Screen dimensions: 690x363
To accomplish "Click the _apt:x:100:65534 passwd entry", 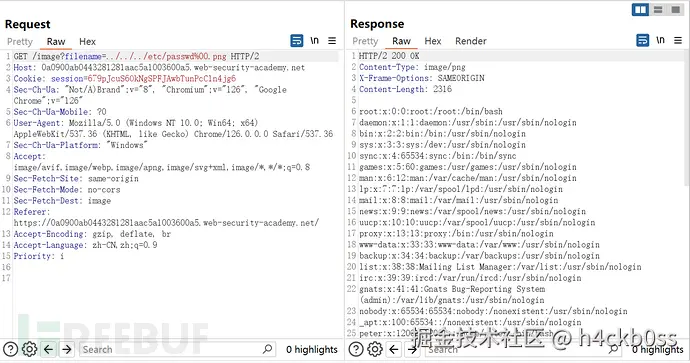I will (x=470, y=323).
